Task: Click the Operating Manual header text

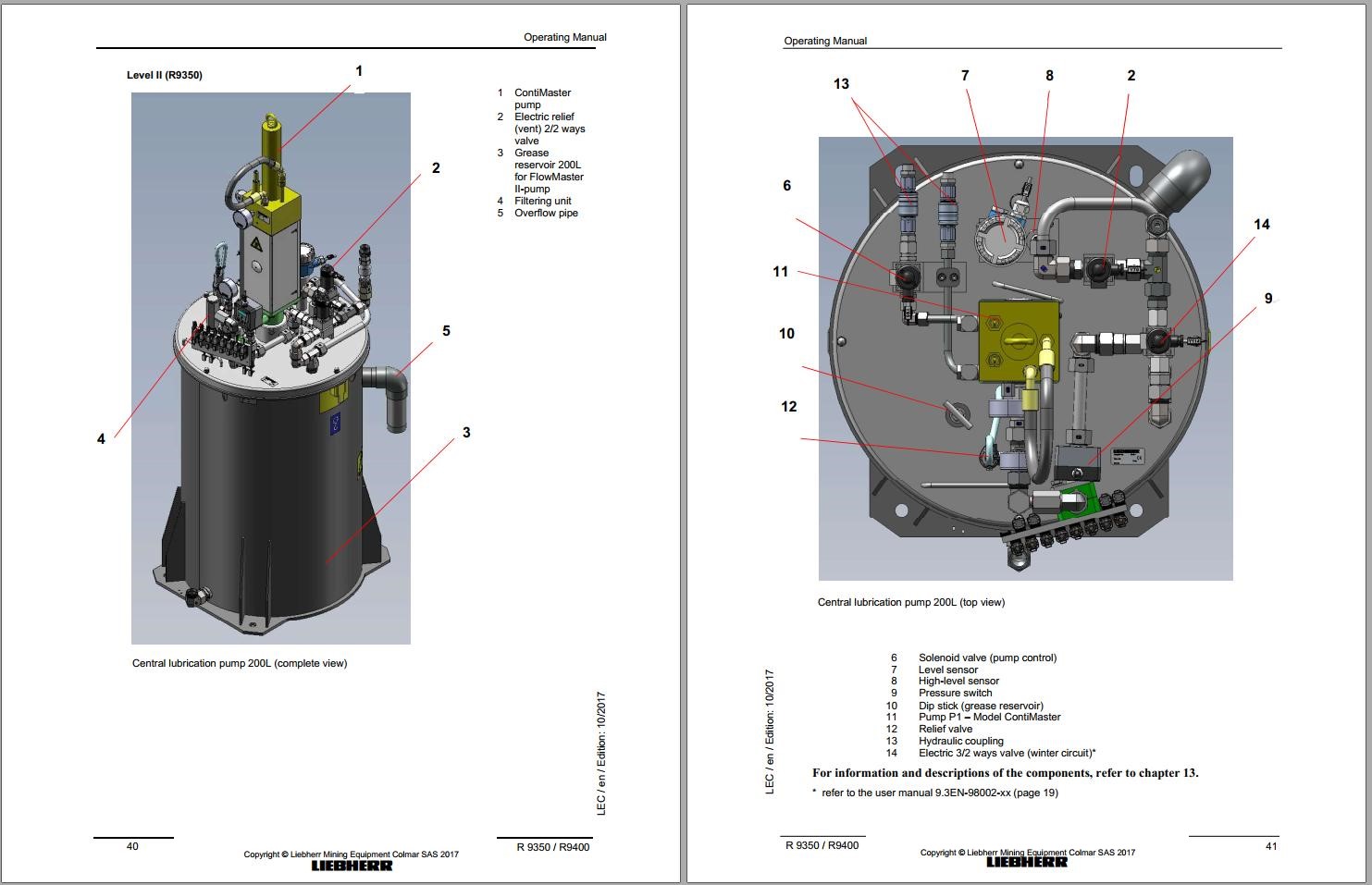Action: point(565,37)
